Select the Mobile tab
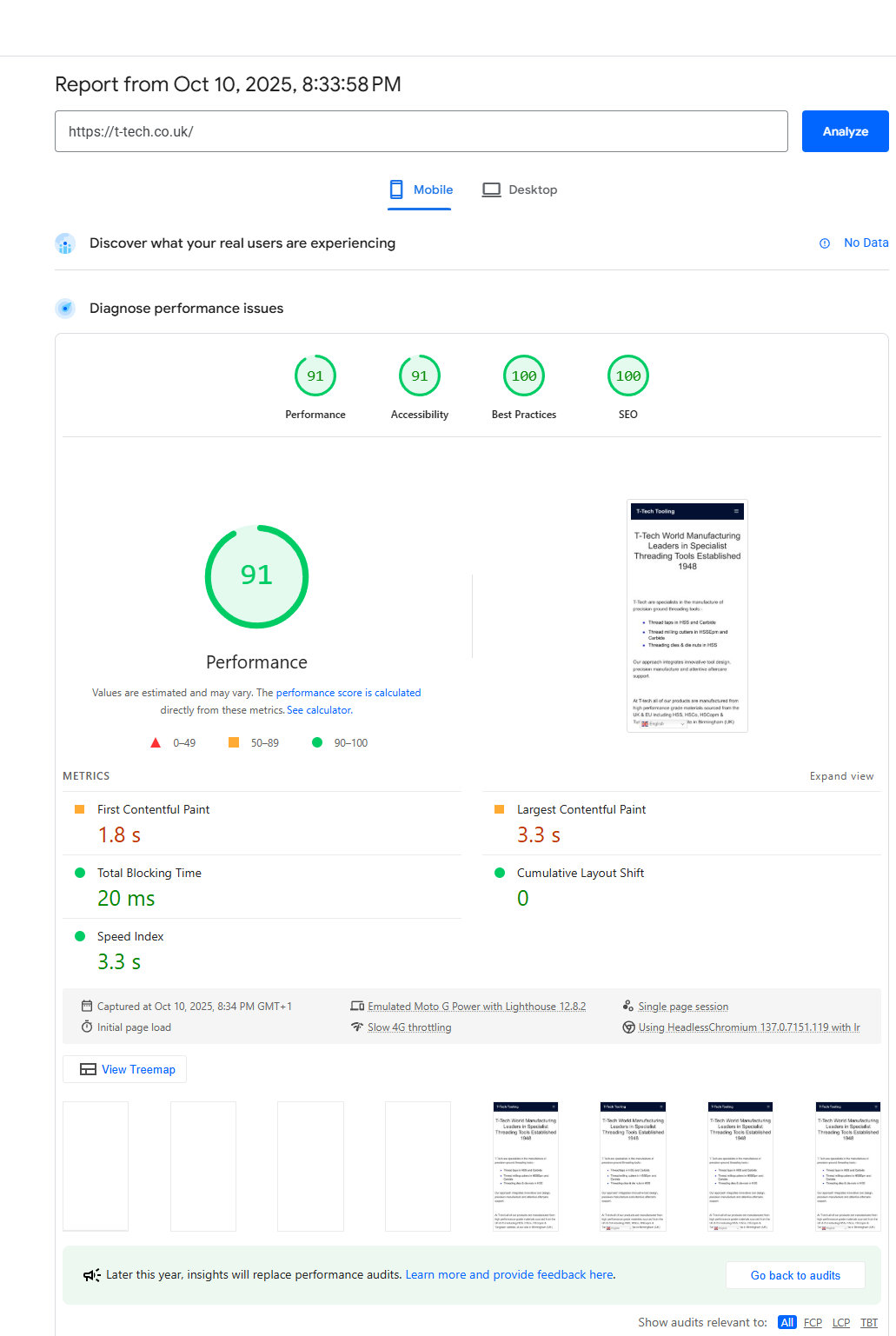 (x=421, y=189)
